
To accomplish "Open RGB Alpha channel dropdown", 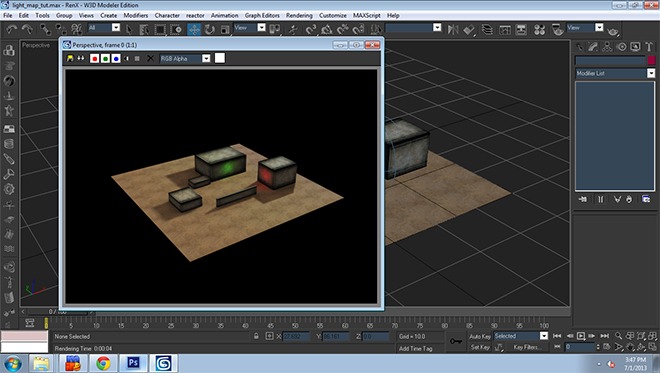I will pyautogui.click(x=185, y=59).
